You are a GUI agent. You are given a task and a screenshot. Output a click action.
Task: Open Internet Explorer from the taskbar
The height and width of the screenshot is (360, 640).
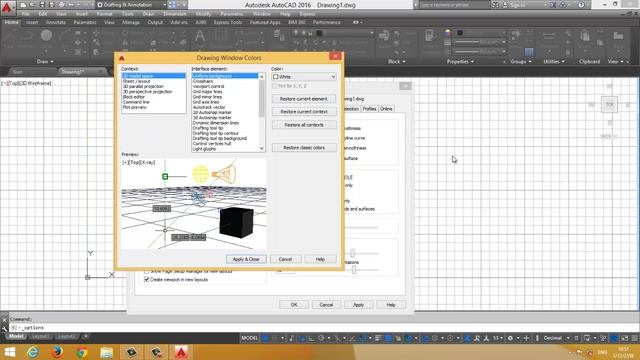coord(33,352)
